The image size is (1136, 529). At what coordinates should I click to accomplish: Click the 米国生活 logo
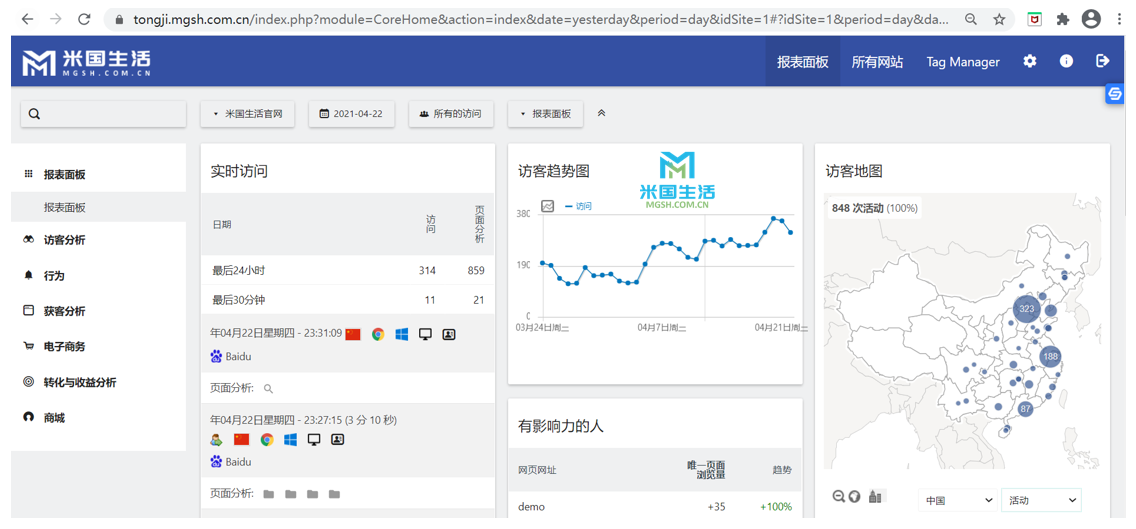pyautogui.click(x=86, y=62)
